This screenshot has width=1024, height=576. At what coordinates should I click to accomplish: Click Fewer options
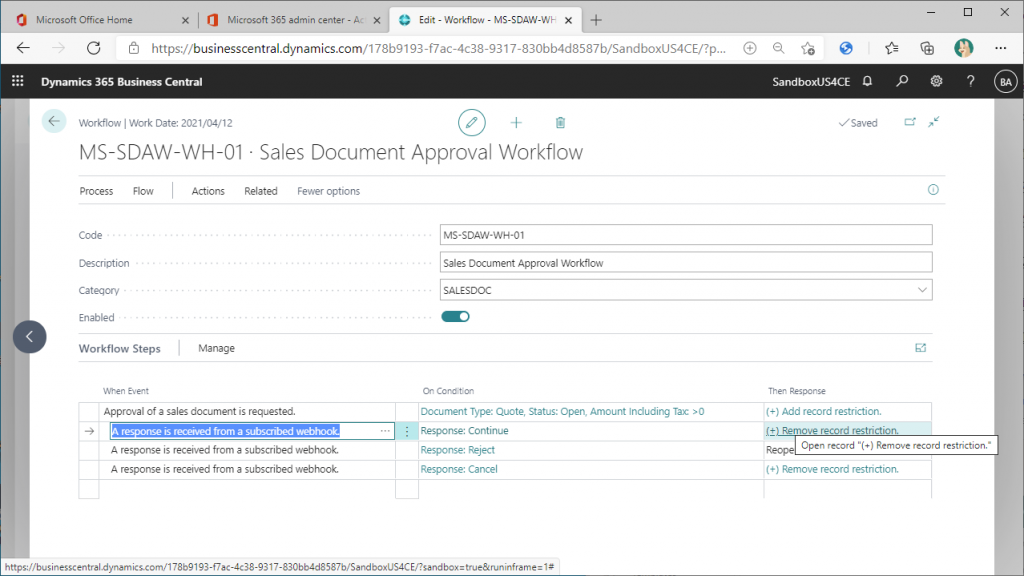click(328, 191)
